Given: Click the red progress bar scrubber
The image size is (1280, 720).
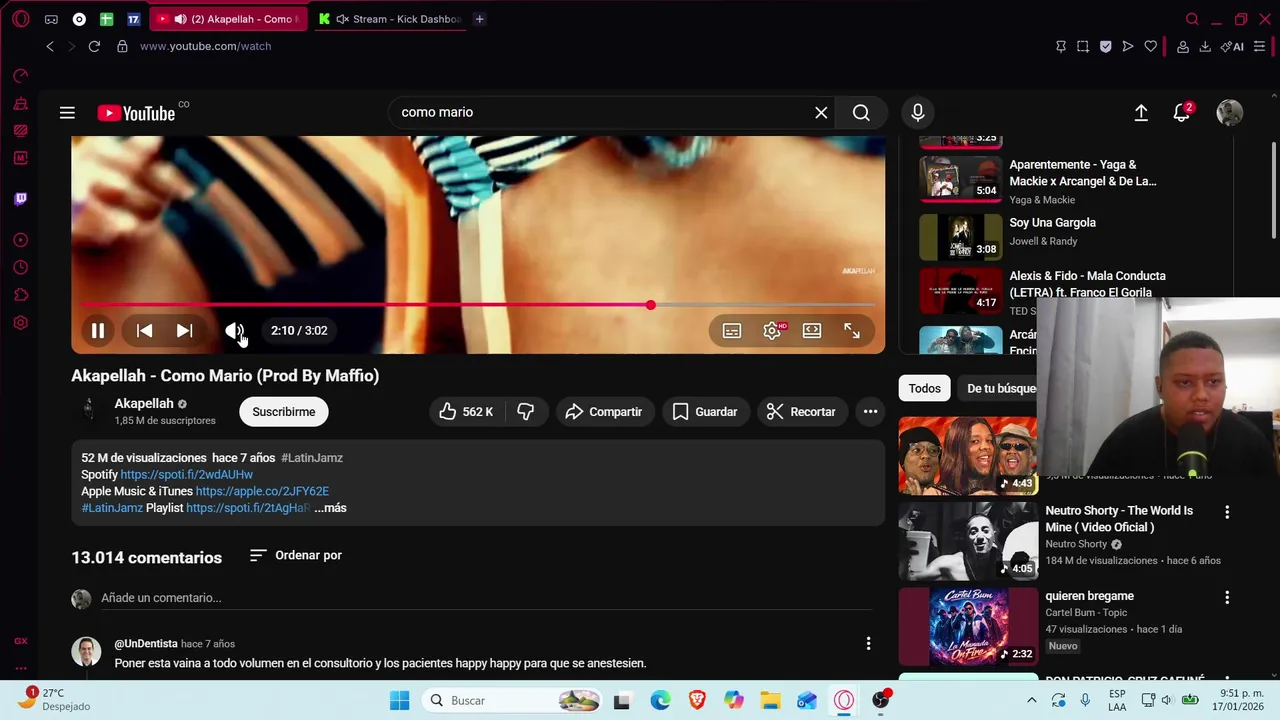Looking at the screenshot, I should 650,305.
